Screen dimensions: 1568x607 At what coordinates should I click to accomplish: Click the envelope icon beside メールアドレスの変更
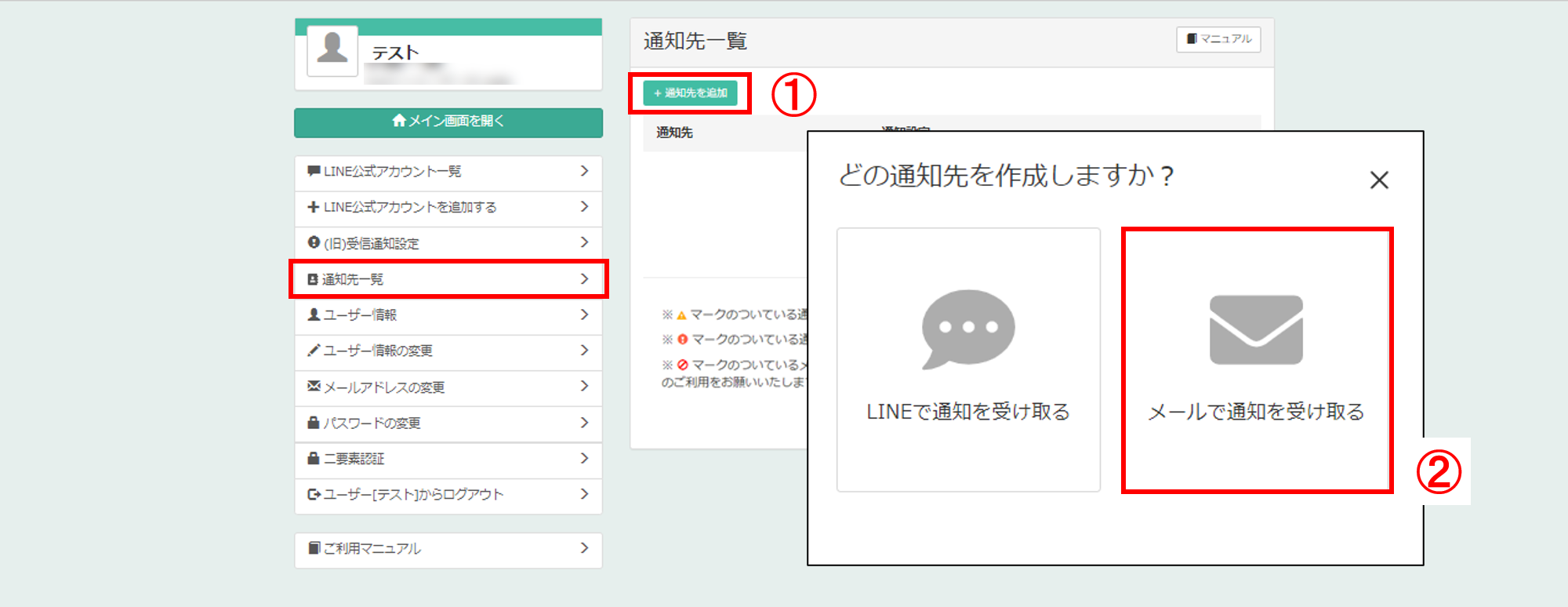(314, 386)
